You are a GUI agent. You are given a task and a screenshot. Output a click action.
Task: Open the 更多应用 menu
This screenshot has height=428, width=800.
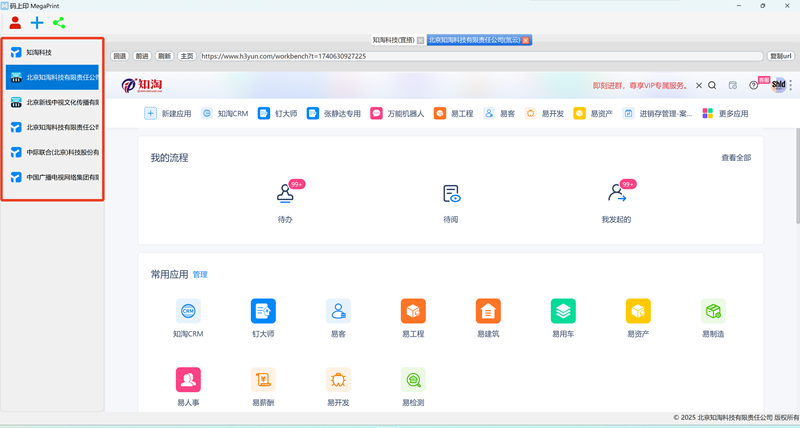tap(726, 113)
